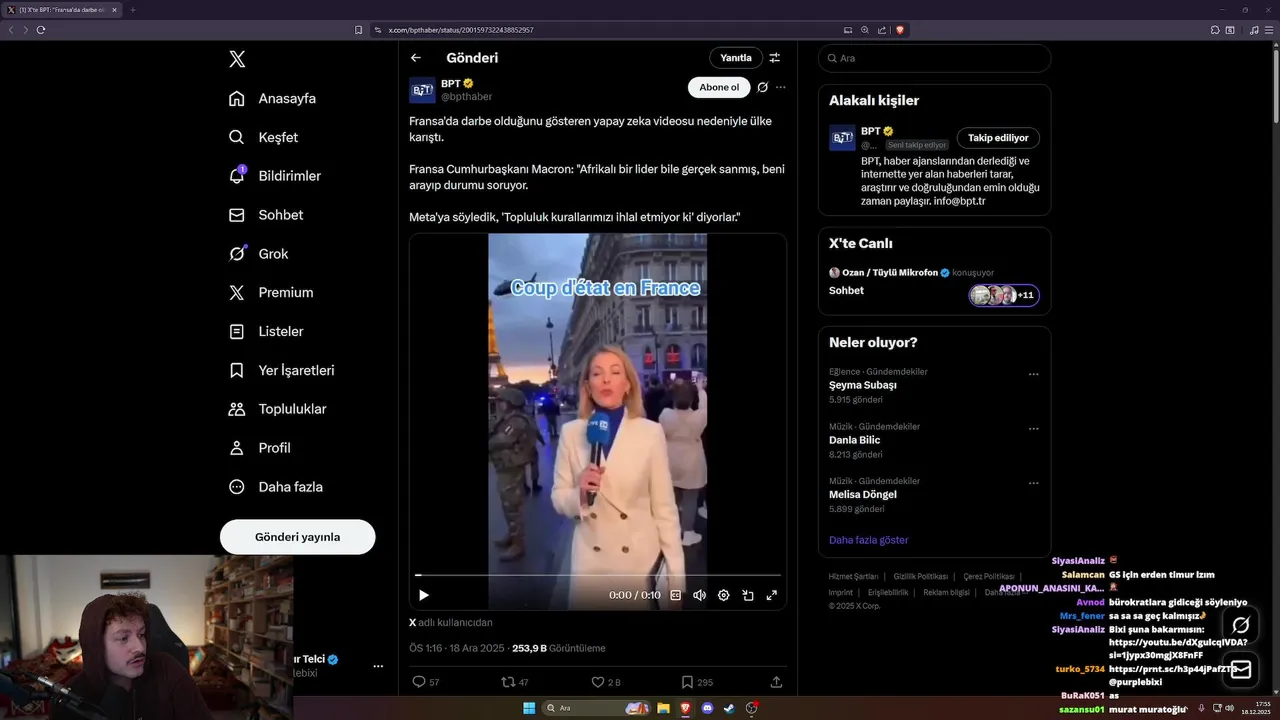The width and height of the screenshot is (1280, 720).
Task: Open the Windows Start button
Action: click(529, 708)
